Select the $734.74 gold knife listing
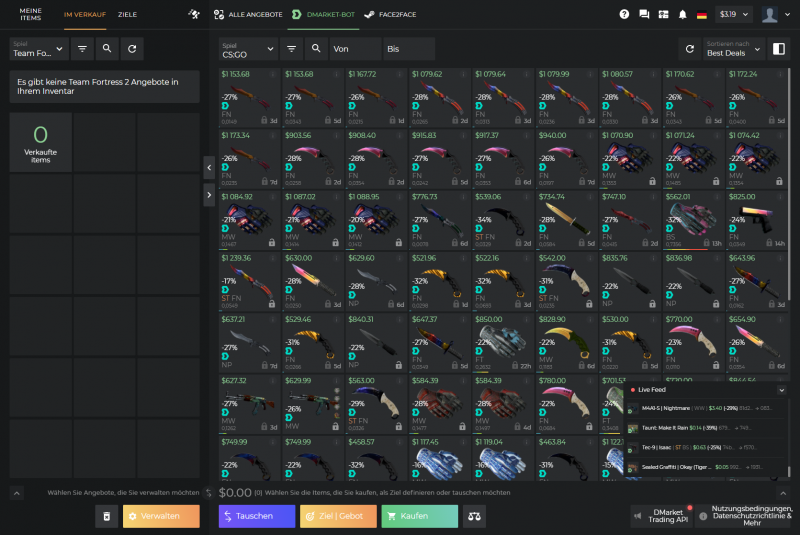800x535 pixels. (566, 220)
